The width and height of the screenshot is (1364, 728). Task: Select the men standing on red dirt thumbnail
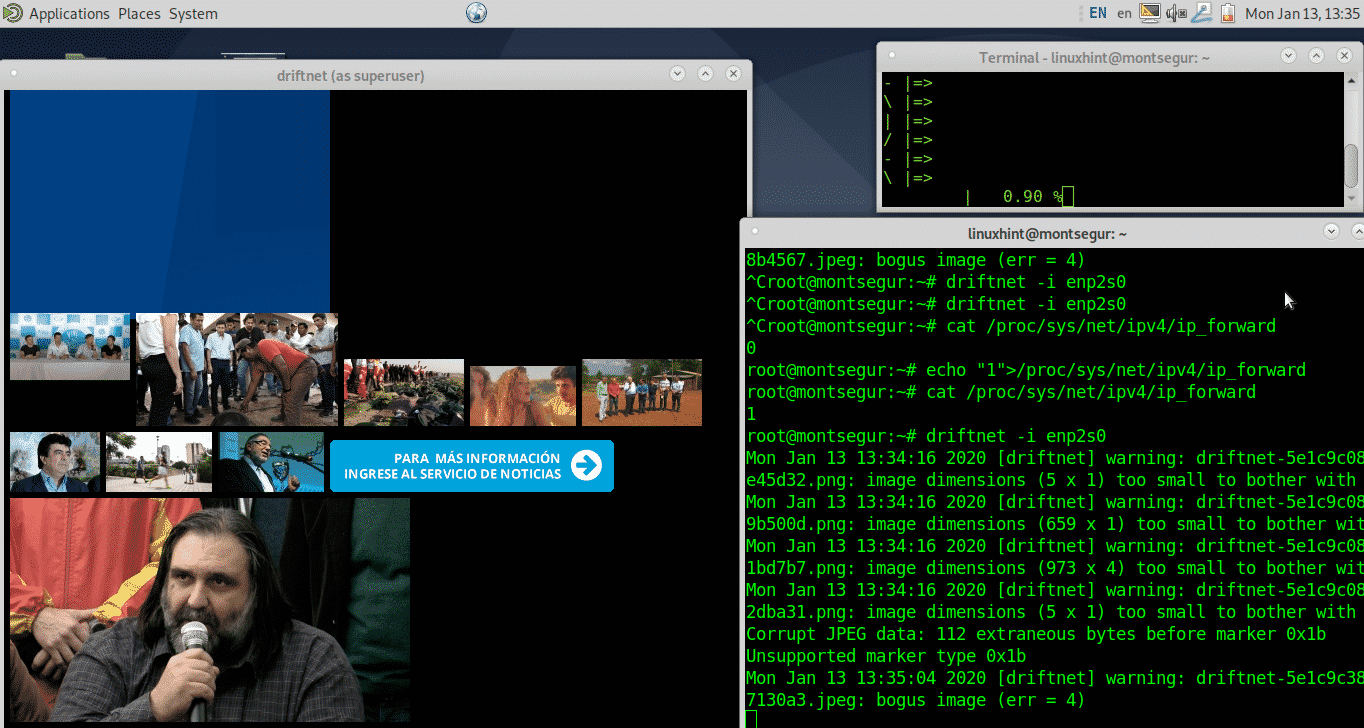(x=642, y=393)
